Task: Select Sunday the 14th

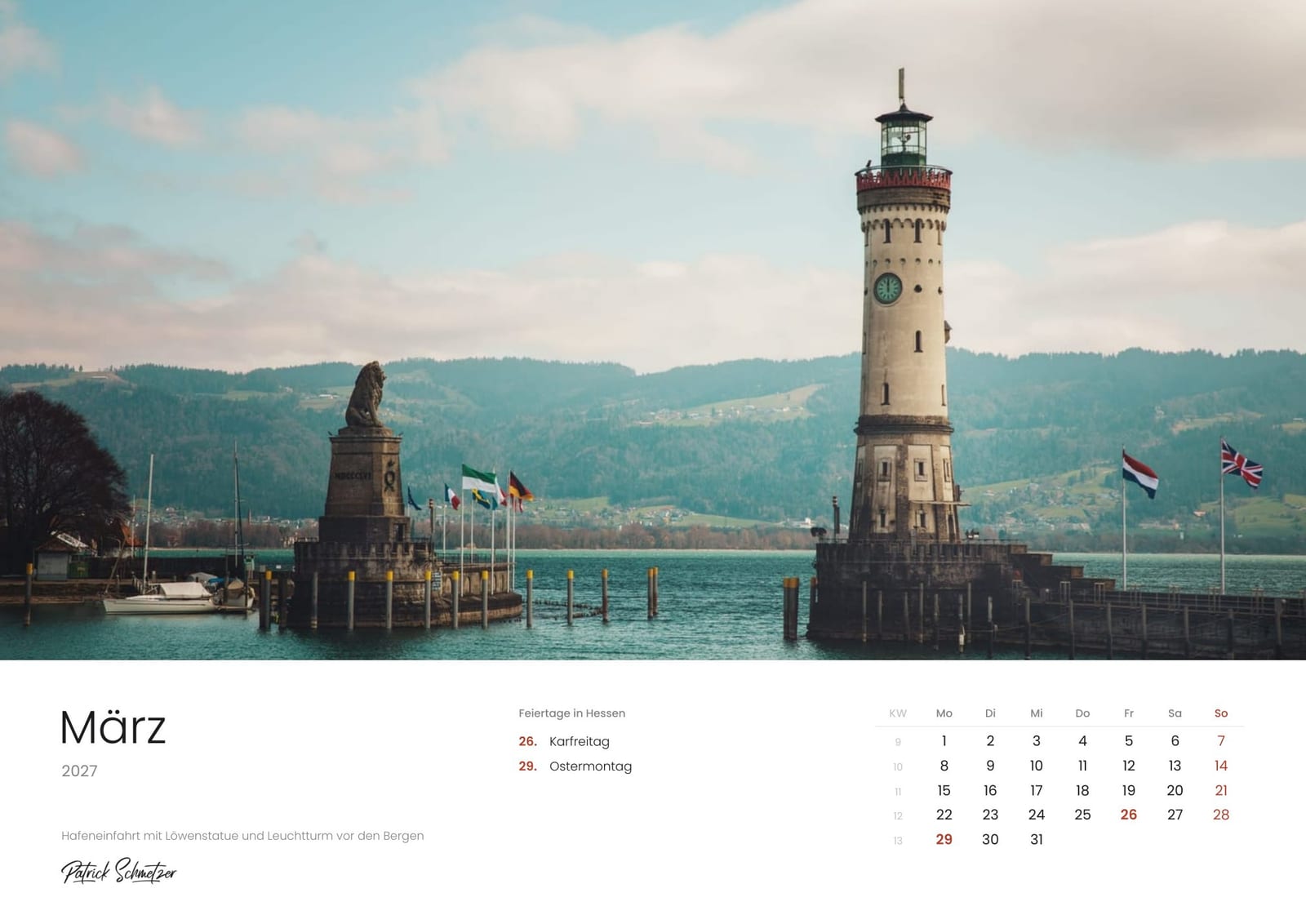Action: tap(1221, 766)
